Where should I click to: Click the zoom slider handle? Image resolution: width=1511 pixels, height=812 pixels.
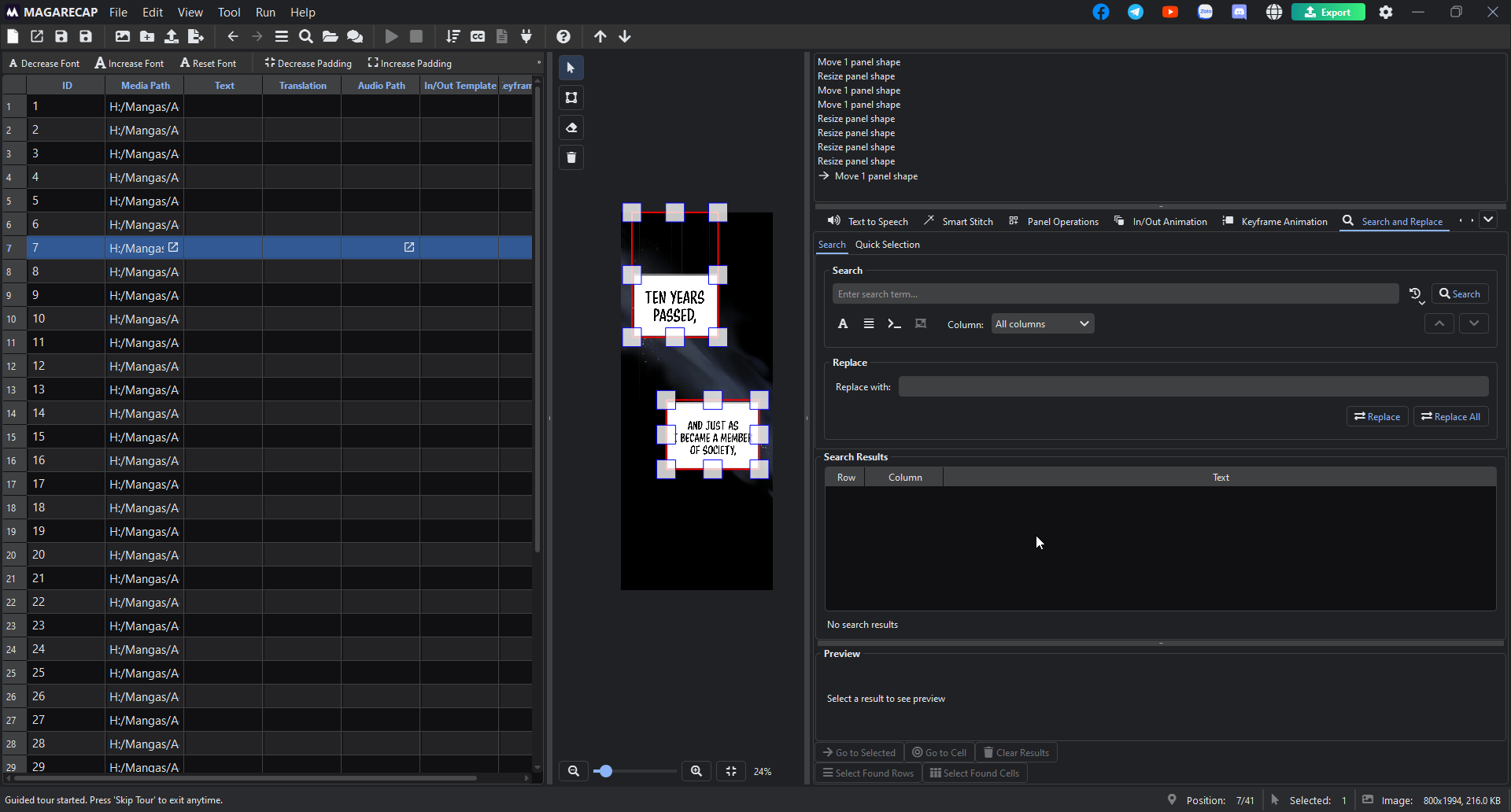(x=605, y=771)
